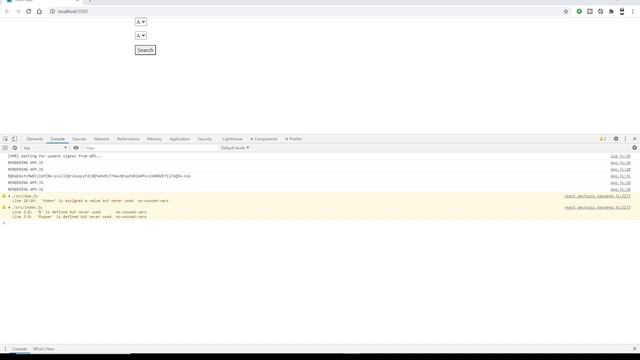Open the Default levels dropdown
This screenshot has width=640, height=360.
235,148
